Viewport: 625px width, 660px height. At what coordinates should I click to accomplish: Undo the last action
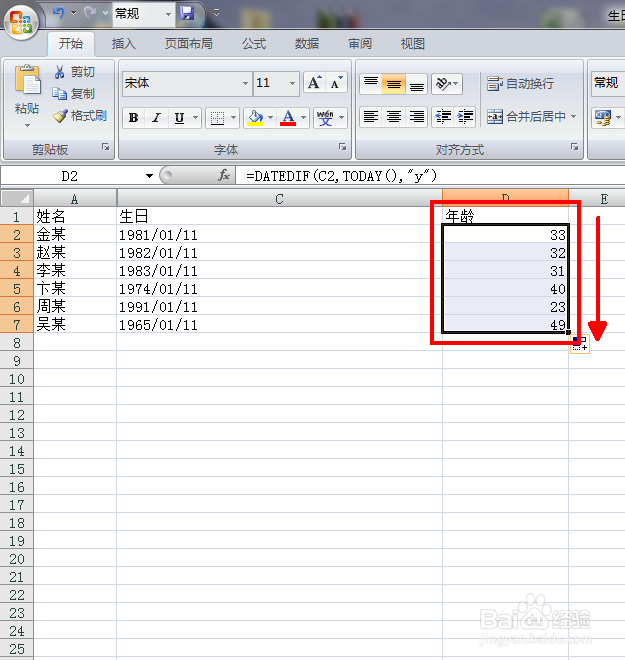(x=59, y=13)
